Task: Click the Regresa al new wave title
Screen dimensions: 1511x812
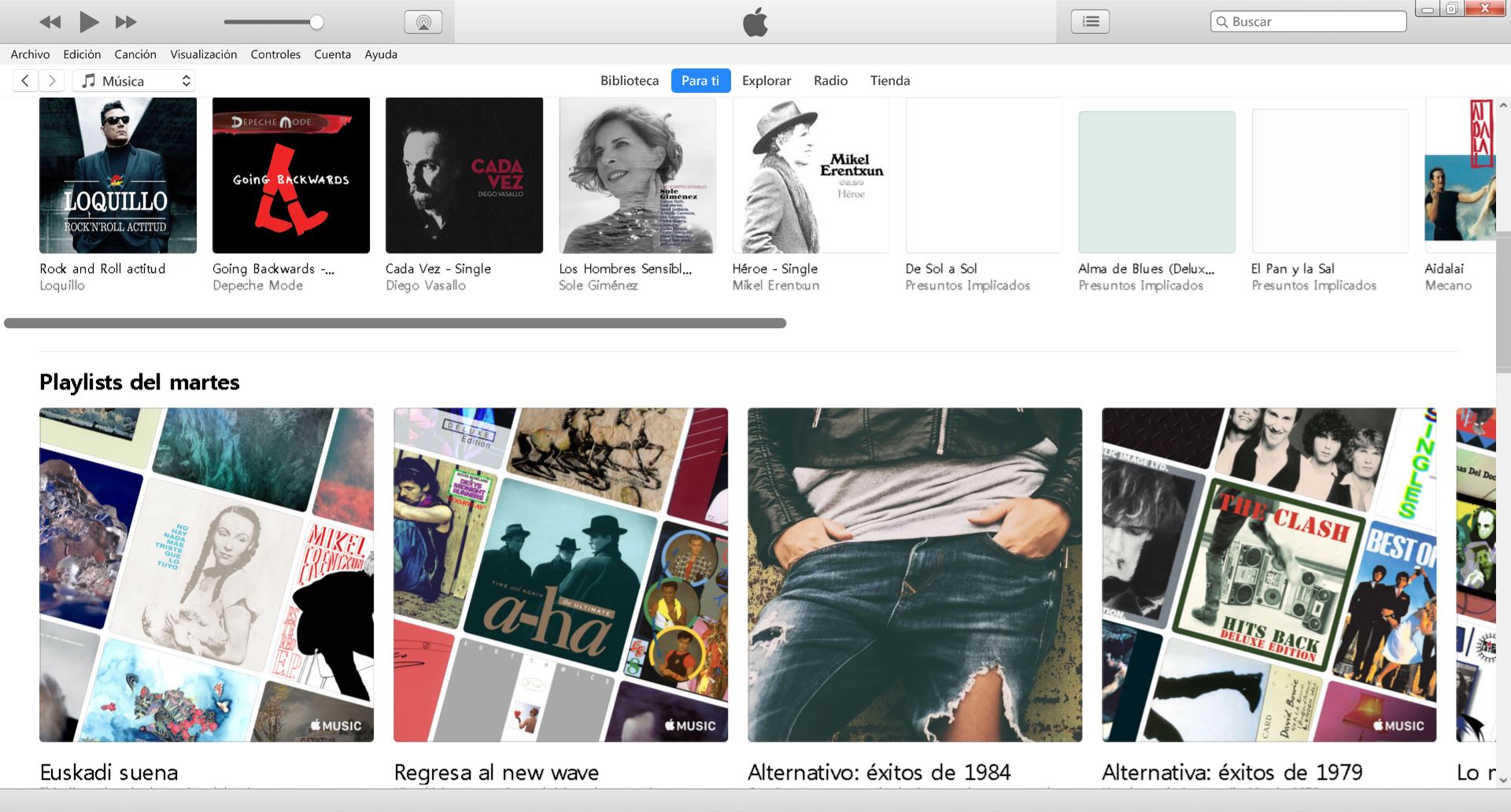Action: click(497, 772)
